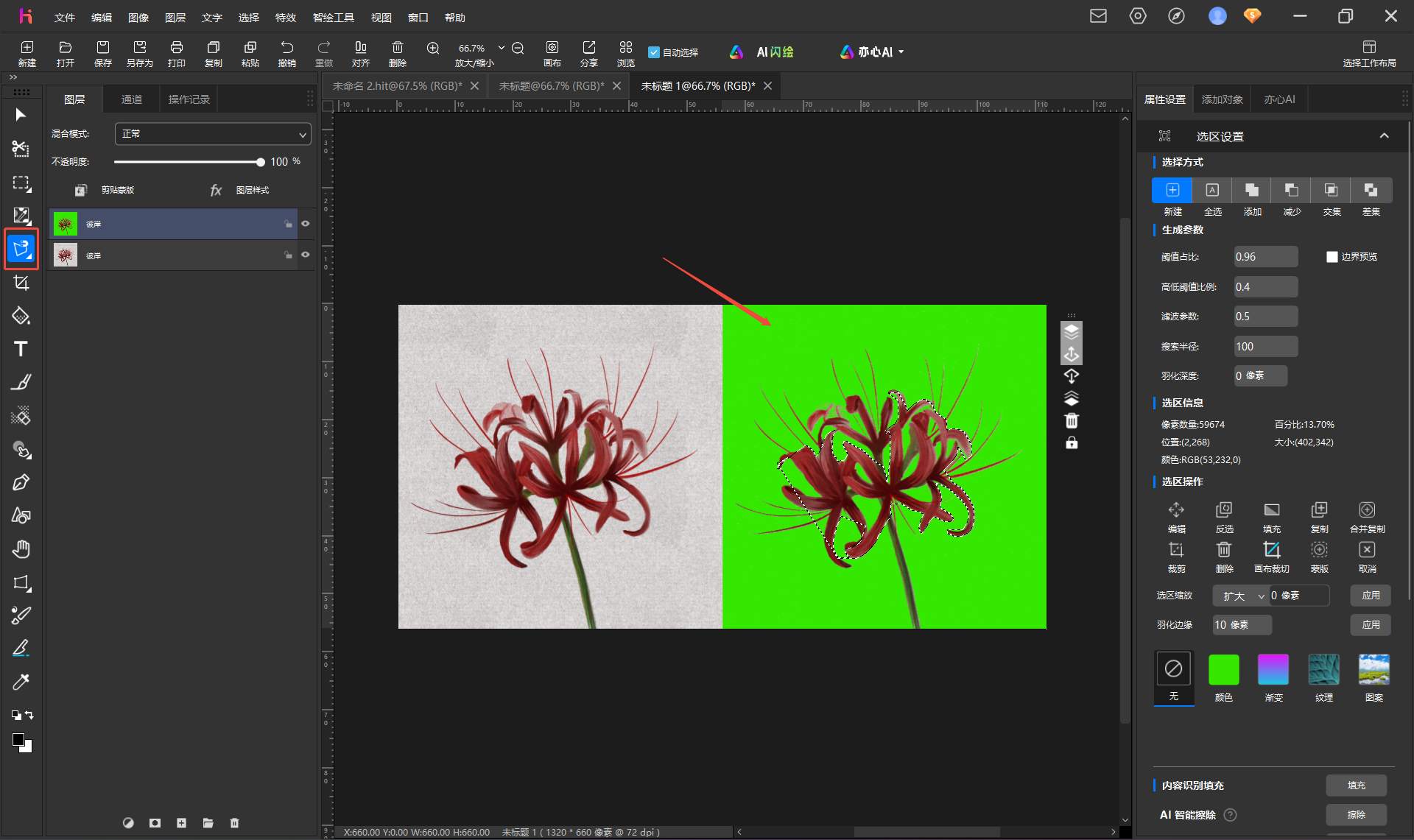Click the 填充 content-aware fill button
1414x840 pixels.
(x=1356, y=786)
